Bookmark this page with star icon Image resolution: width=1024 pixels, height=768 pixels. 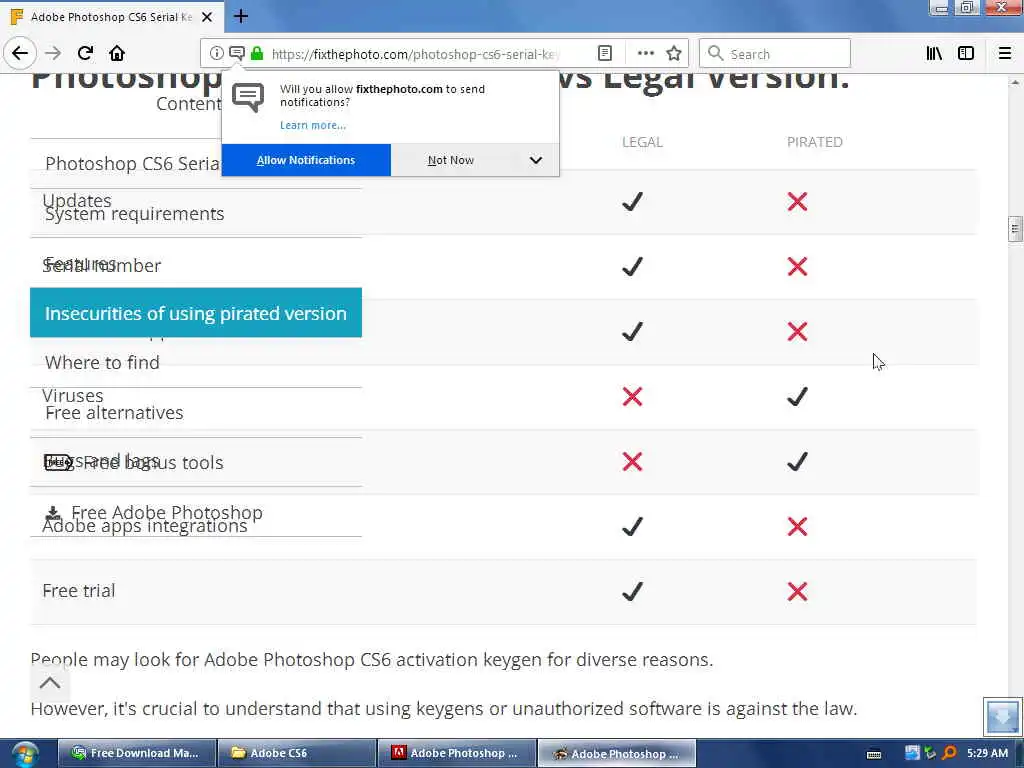[x=674, y=54]
